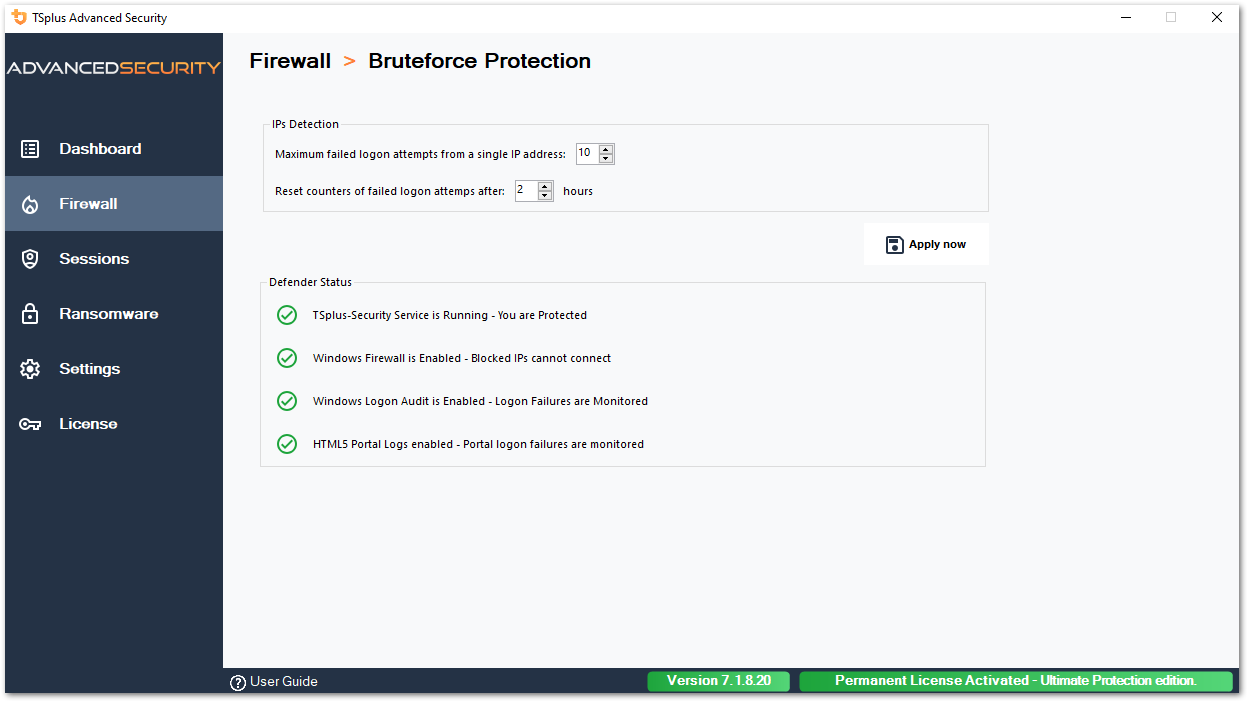Click the floppy disk save icon
Screen dimensions: 1248x702
[895, 245]
